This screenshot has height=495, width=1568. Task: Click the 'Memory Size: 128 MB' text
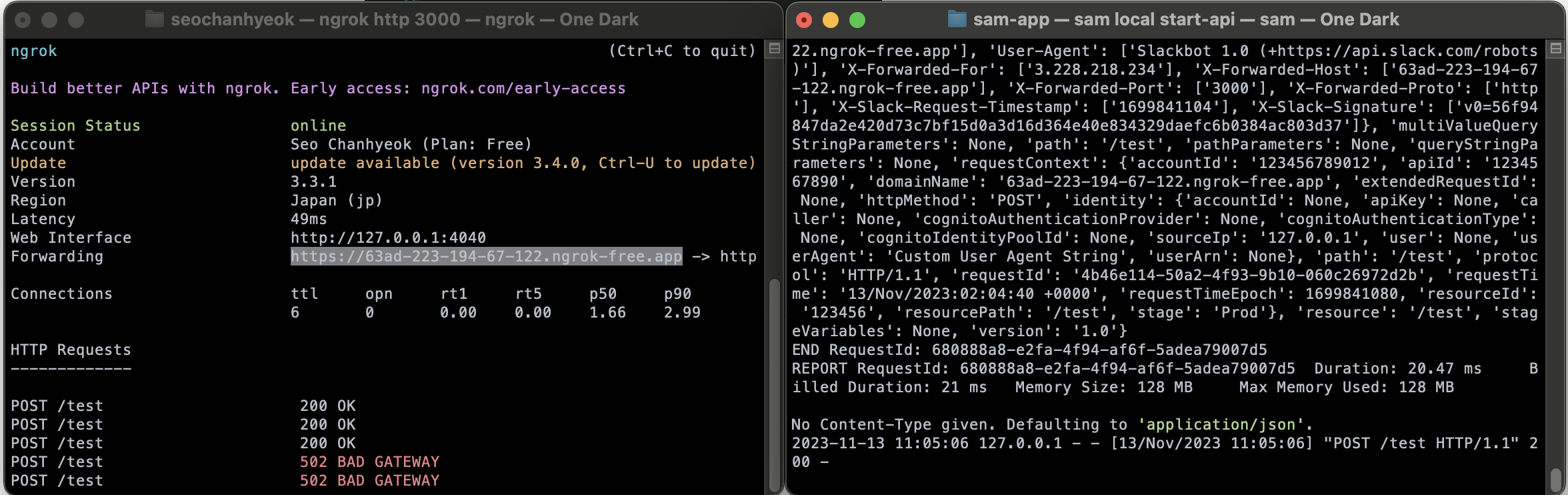pos(1103,387)
